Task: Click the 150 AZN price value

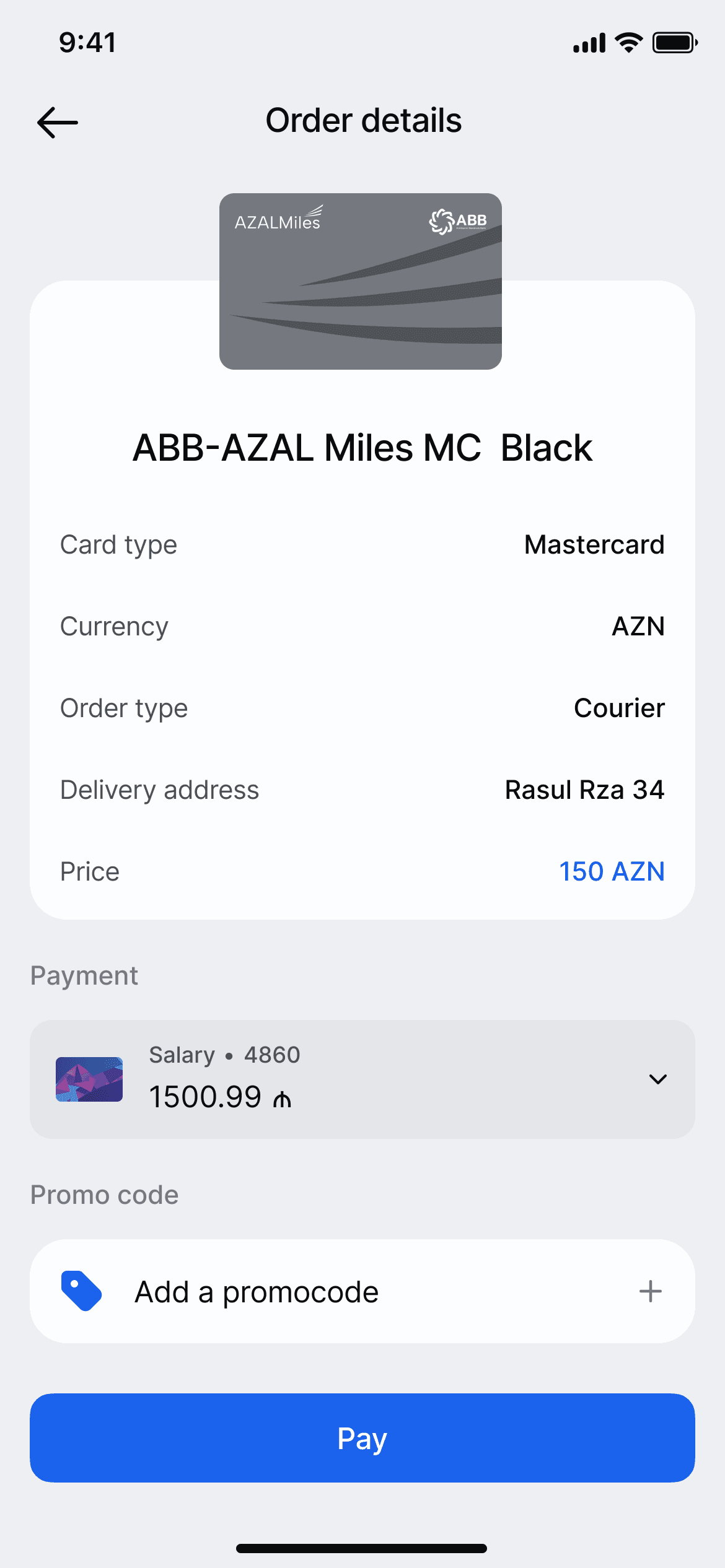Action: 611,871
